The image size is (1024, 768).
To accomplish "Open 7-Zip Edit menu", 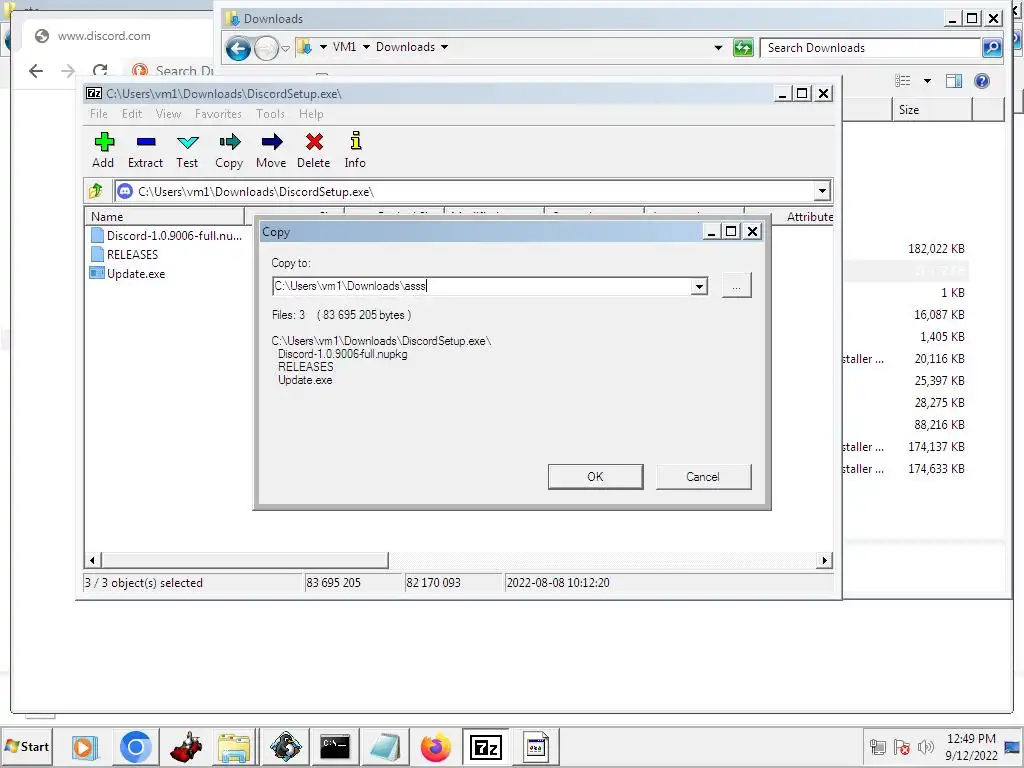I will (x=132, y=114).
